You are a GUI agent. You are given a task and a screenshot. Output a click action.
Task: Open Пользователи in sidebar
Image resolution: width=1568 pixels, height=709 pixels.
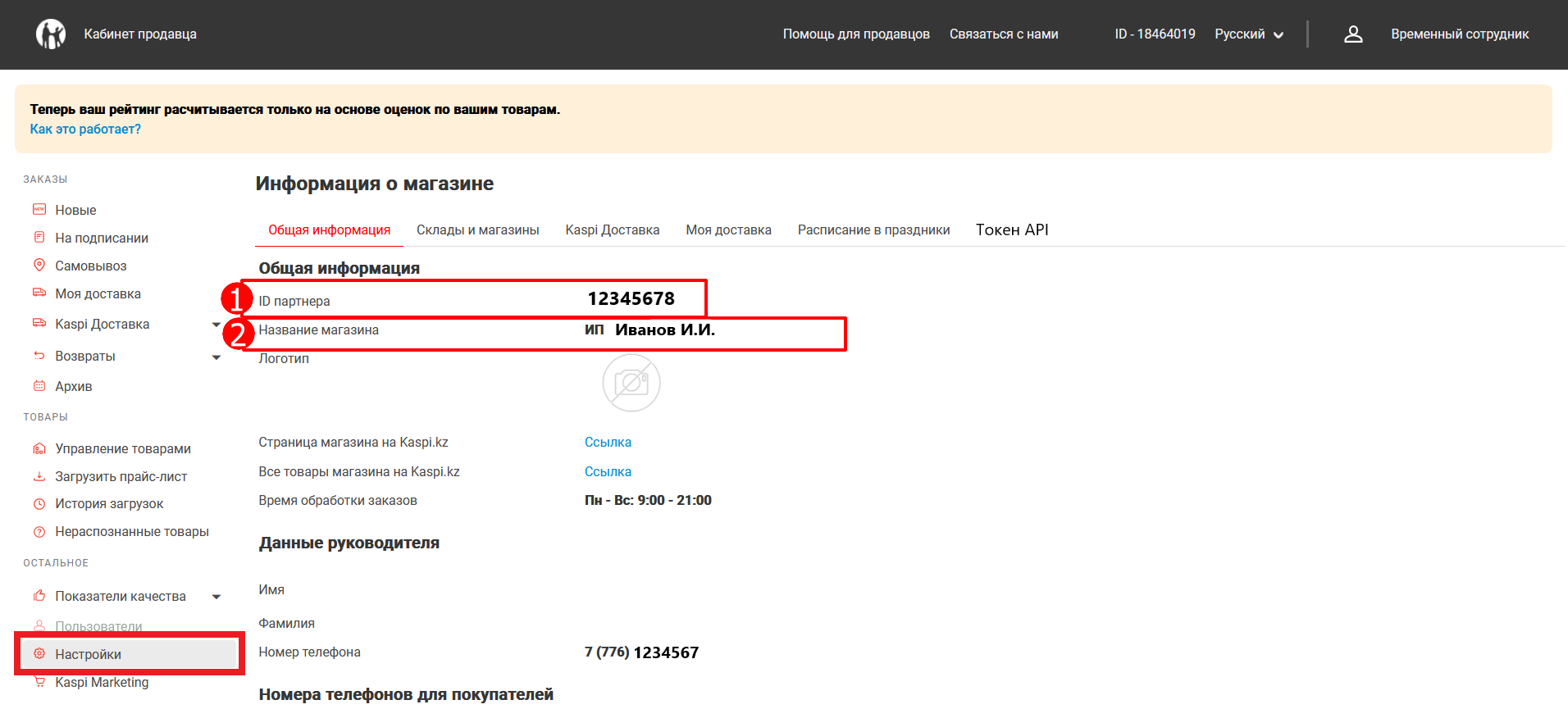tap(98, 626)
